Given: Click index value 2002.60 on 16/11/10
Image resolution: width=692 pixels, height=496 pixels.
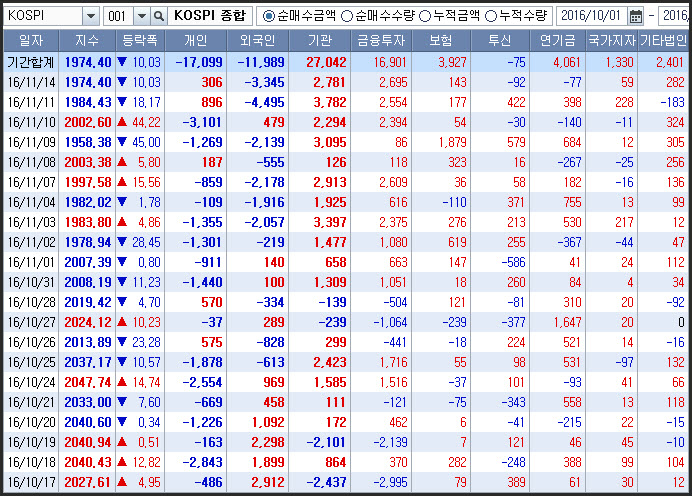Looking at the screenshot, I should coord(88,122).
